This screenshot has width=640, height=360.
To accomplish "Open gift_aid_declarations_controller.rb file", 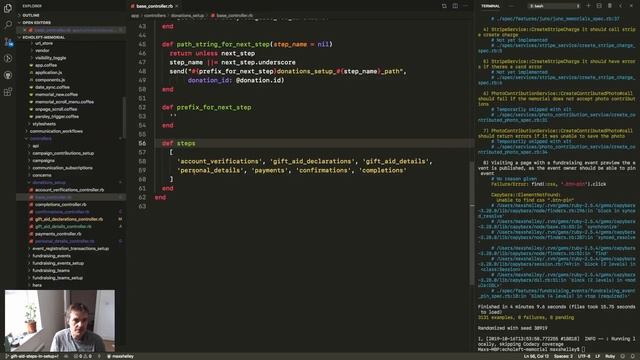I will (x=69, y=219).
